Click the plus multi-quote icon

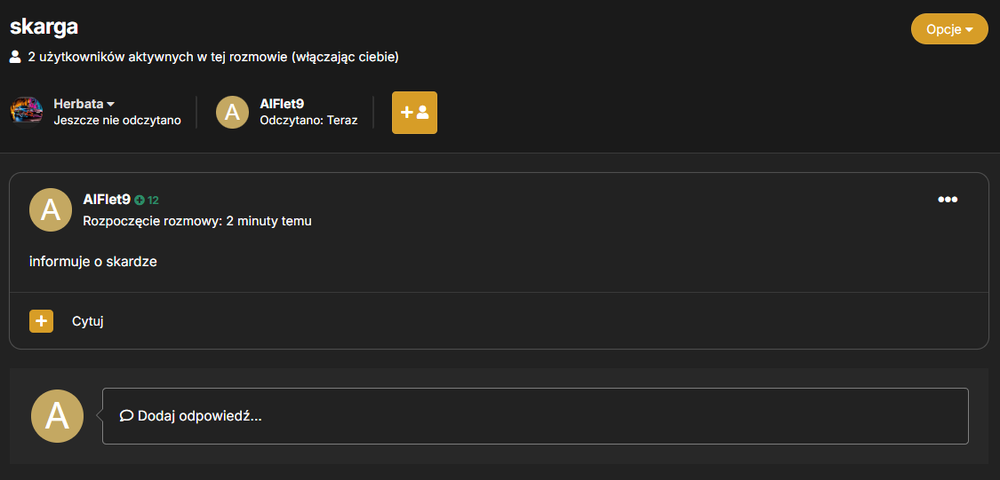coord(41,321)
